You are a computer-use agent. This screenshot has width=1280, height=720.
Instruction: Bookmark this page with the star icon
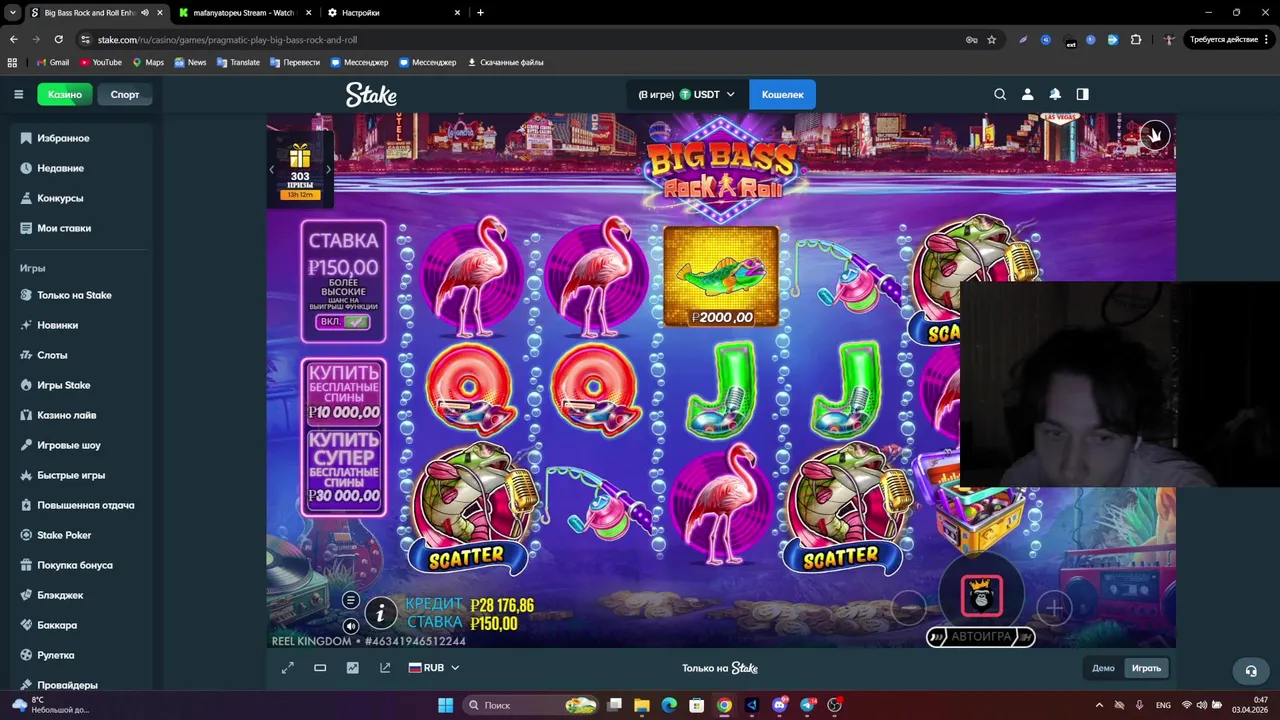[992, 40]
